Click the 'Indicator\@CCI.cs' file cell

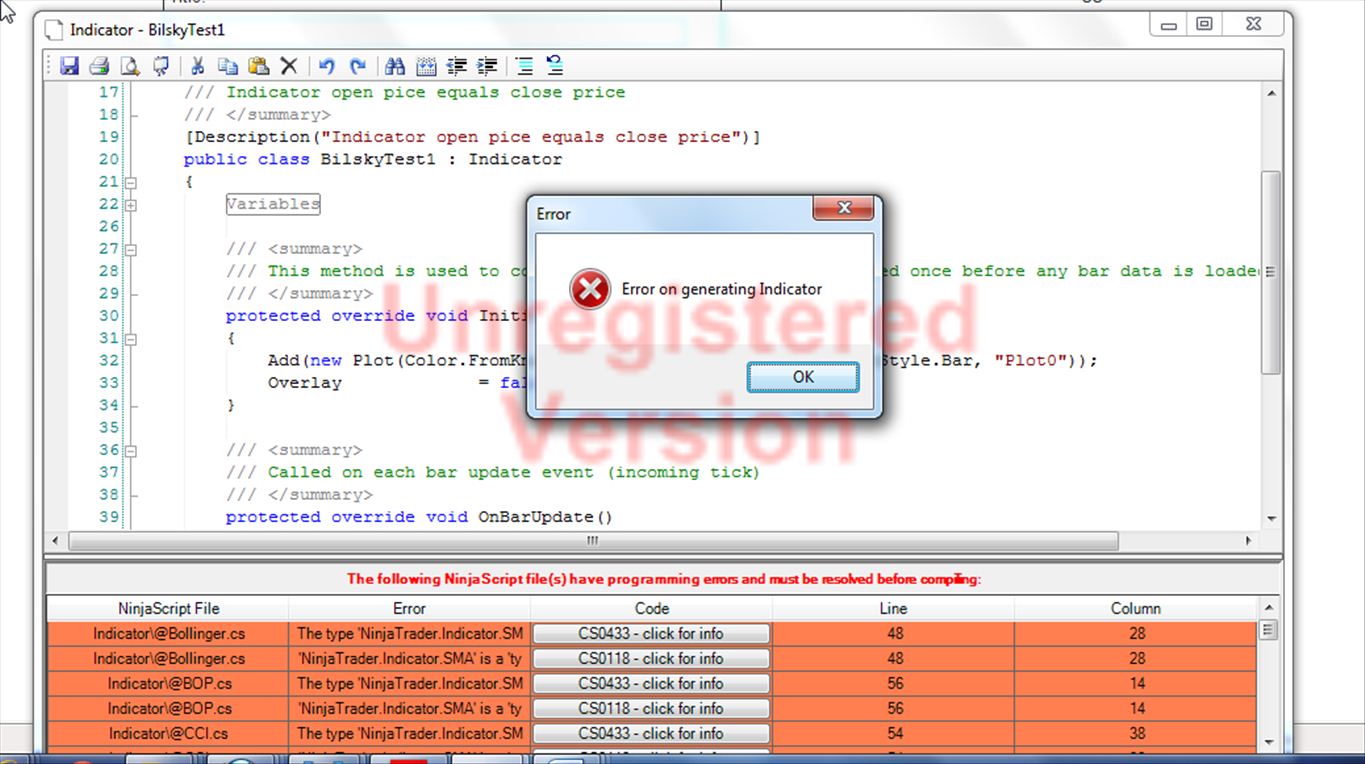pyautogui.click(x=168, y=733)
